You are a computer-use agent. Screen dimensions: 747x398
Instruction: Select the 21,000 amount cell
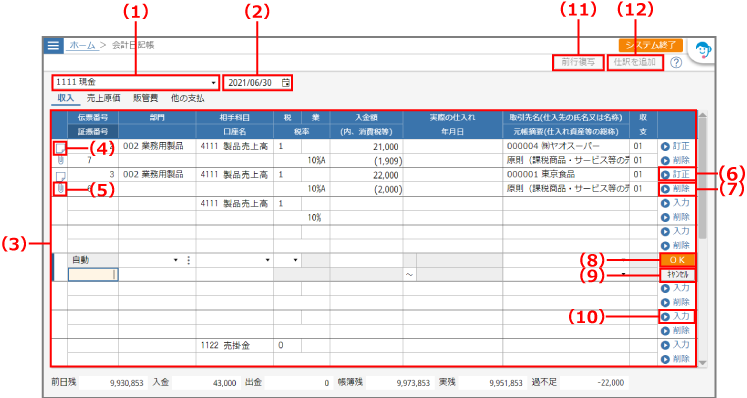[x=366, y=147]
